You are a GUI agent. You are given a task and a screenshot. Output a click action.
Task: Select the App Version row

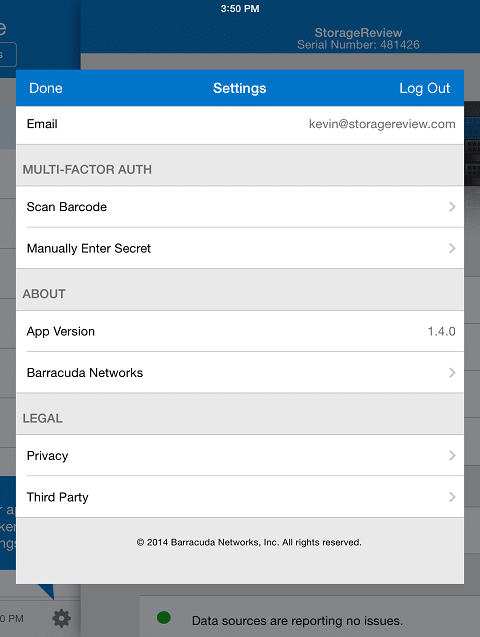pyautogui.click(x=240, y=331)
